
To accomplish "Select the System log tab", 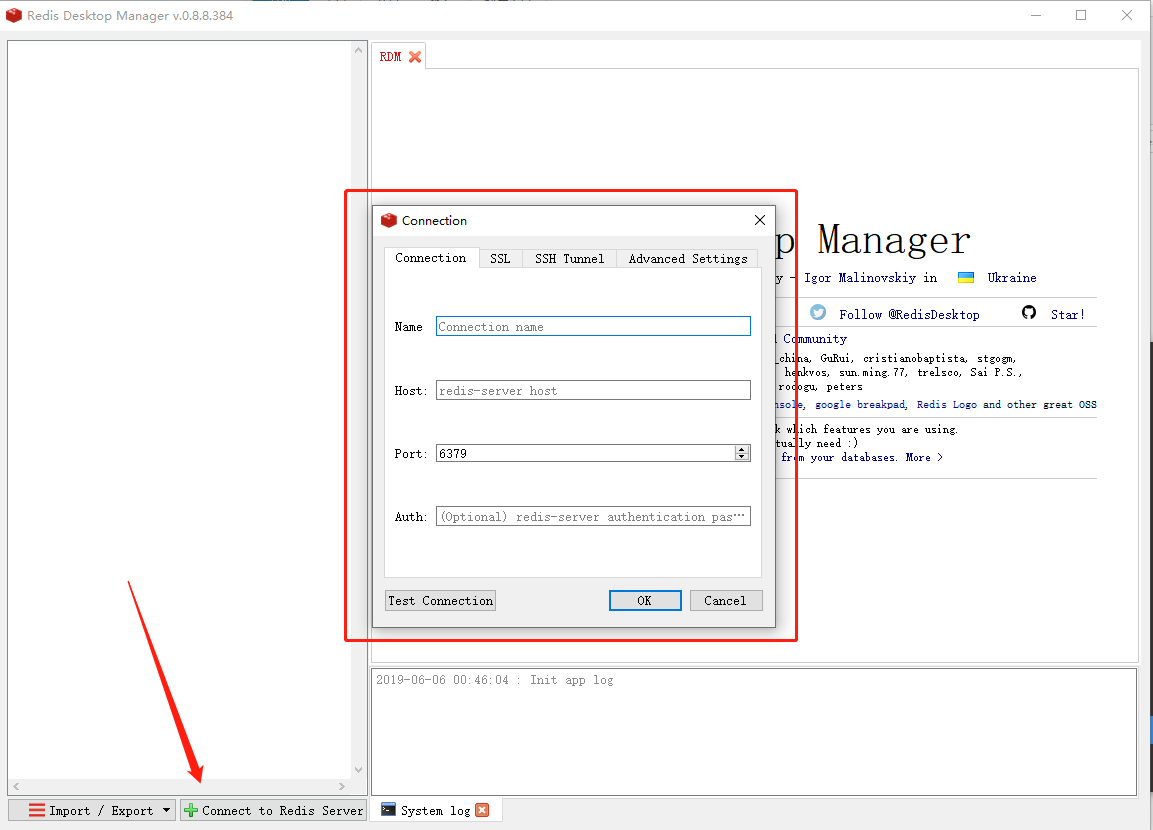I will [435, 810].
